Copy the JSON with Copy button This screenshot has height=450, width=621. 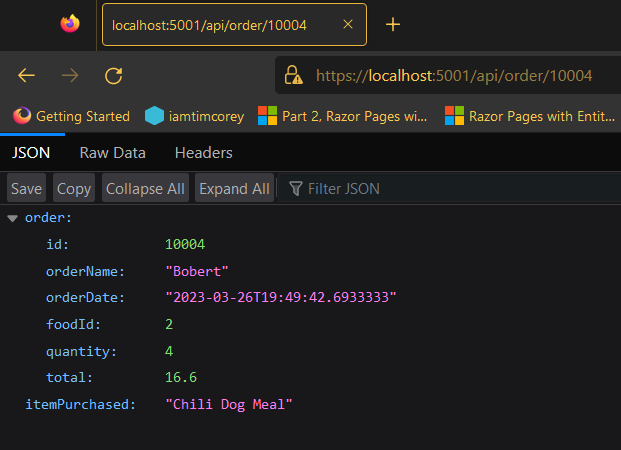pyautogui.click(x=74, y=188)
